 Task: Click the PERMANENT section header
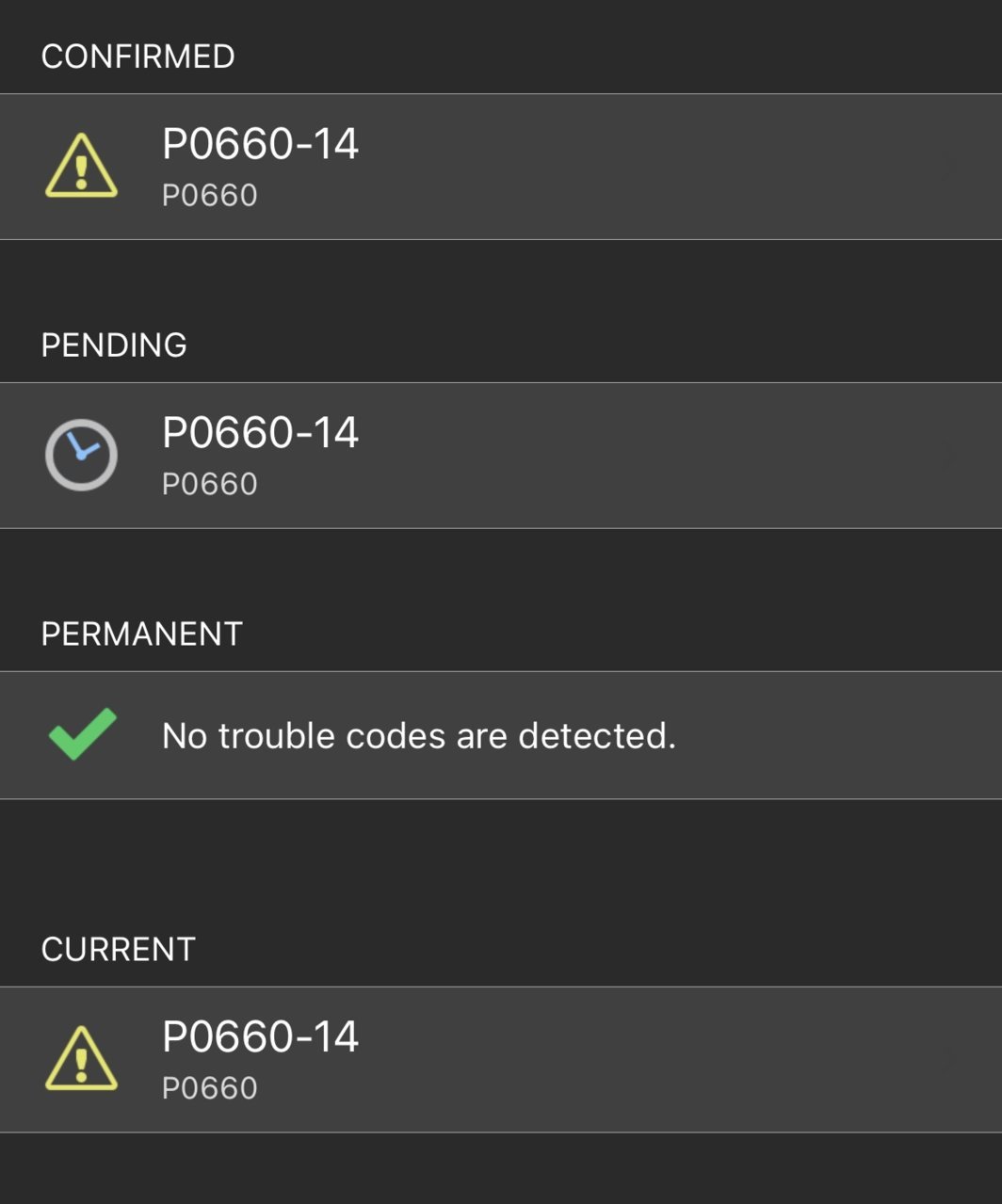pos(142,634)
